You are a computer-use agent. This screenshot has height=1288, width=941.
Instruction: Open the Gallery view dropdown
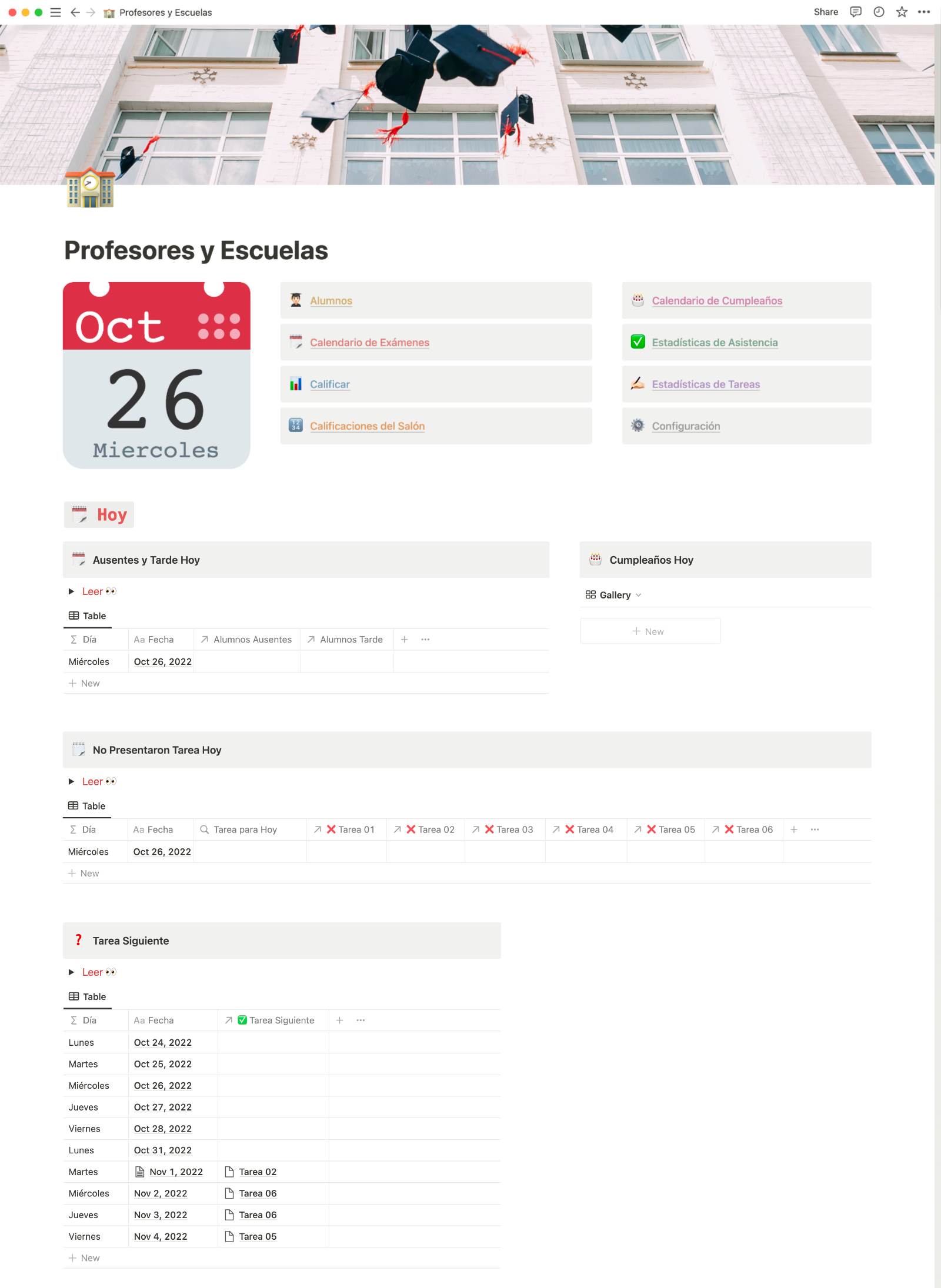613,595
